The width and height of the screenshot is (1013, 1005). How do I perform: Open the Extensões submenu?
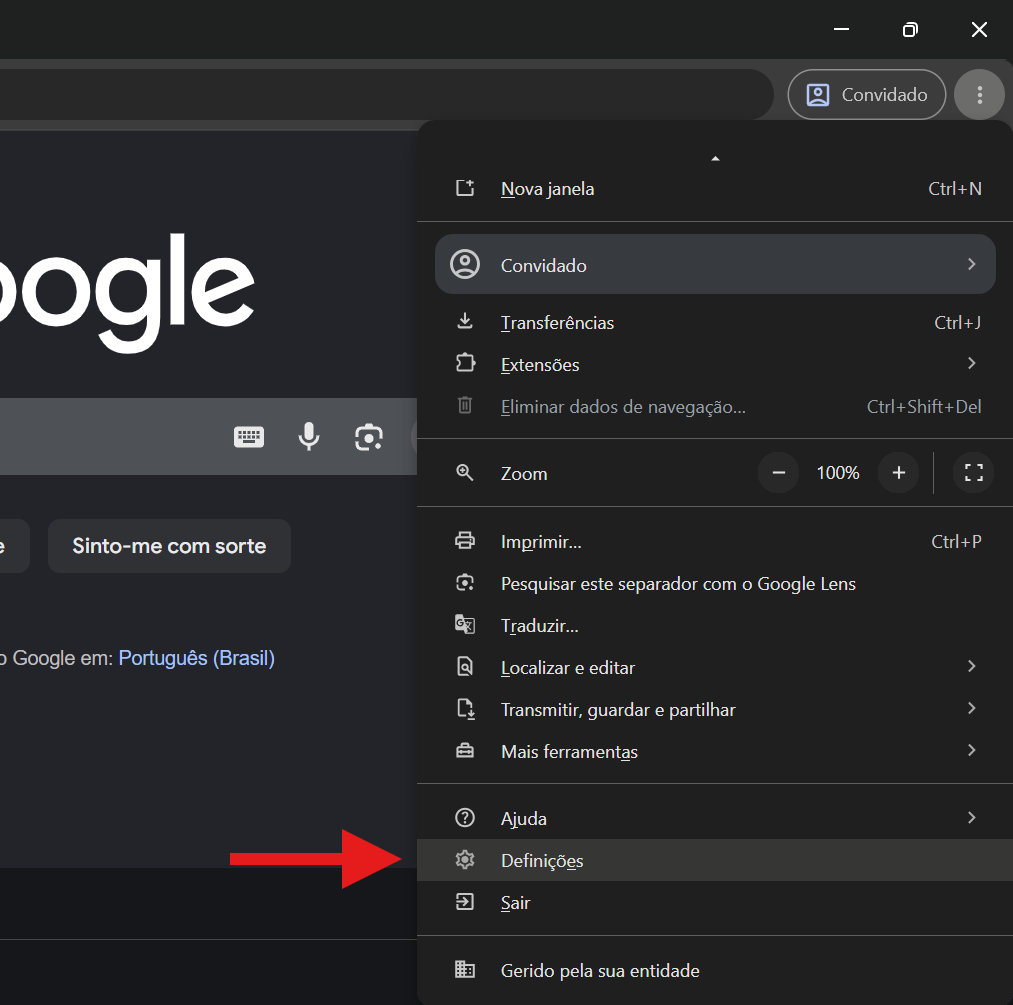click(715, 364)
